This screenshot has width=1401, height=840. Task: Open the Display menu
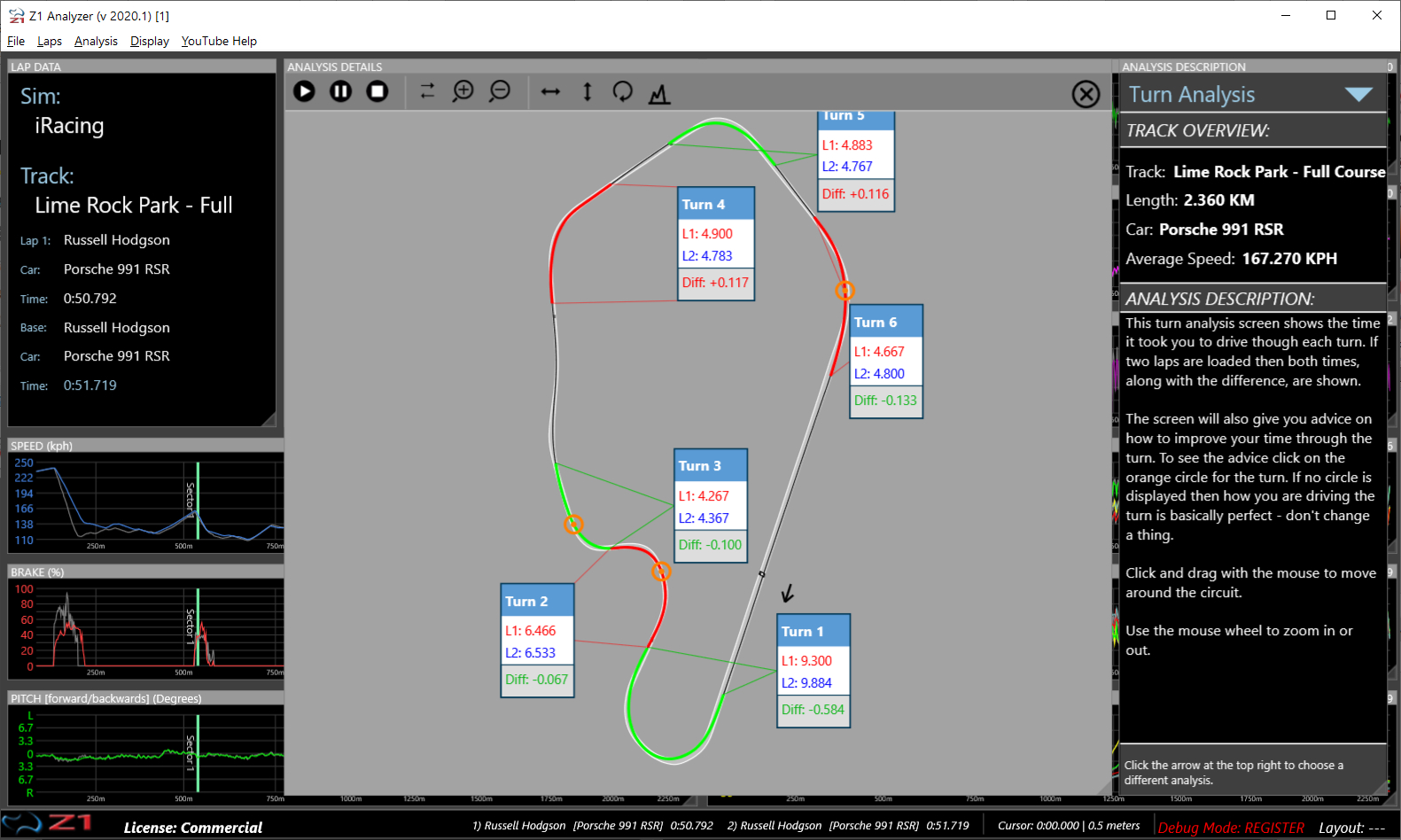coord(149,41)
